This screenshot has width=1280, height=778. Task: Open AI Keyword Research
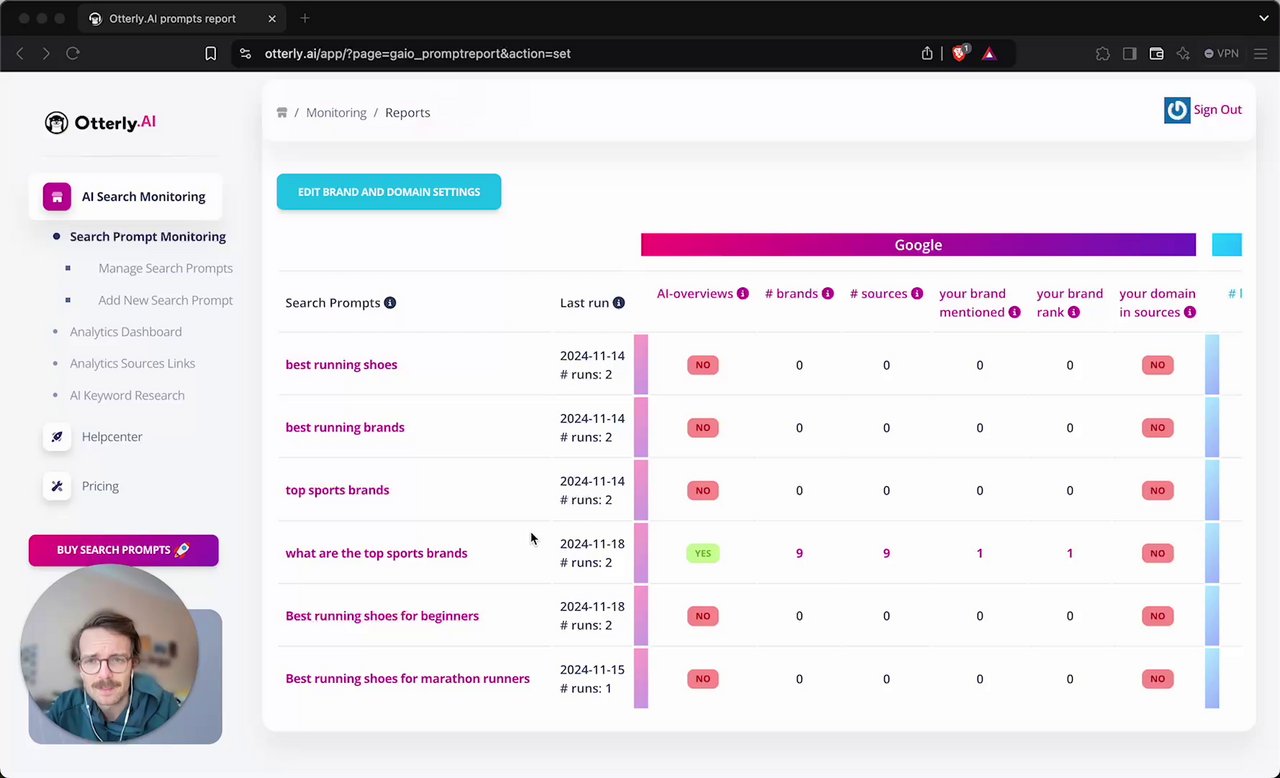click(127, 396)
